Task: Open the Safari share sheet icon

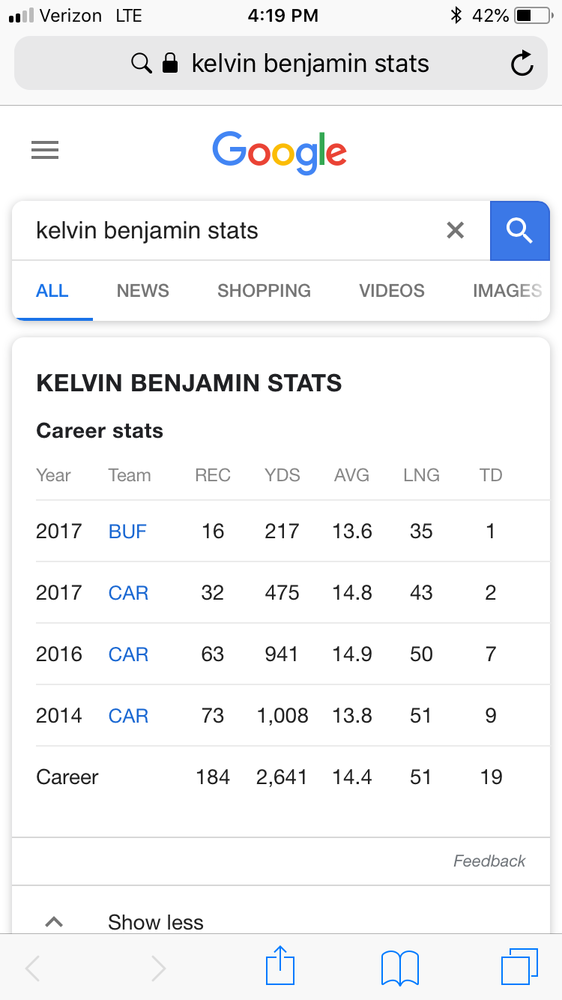Action: 280,966
